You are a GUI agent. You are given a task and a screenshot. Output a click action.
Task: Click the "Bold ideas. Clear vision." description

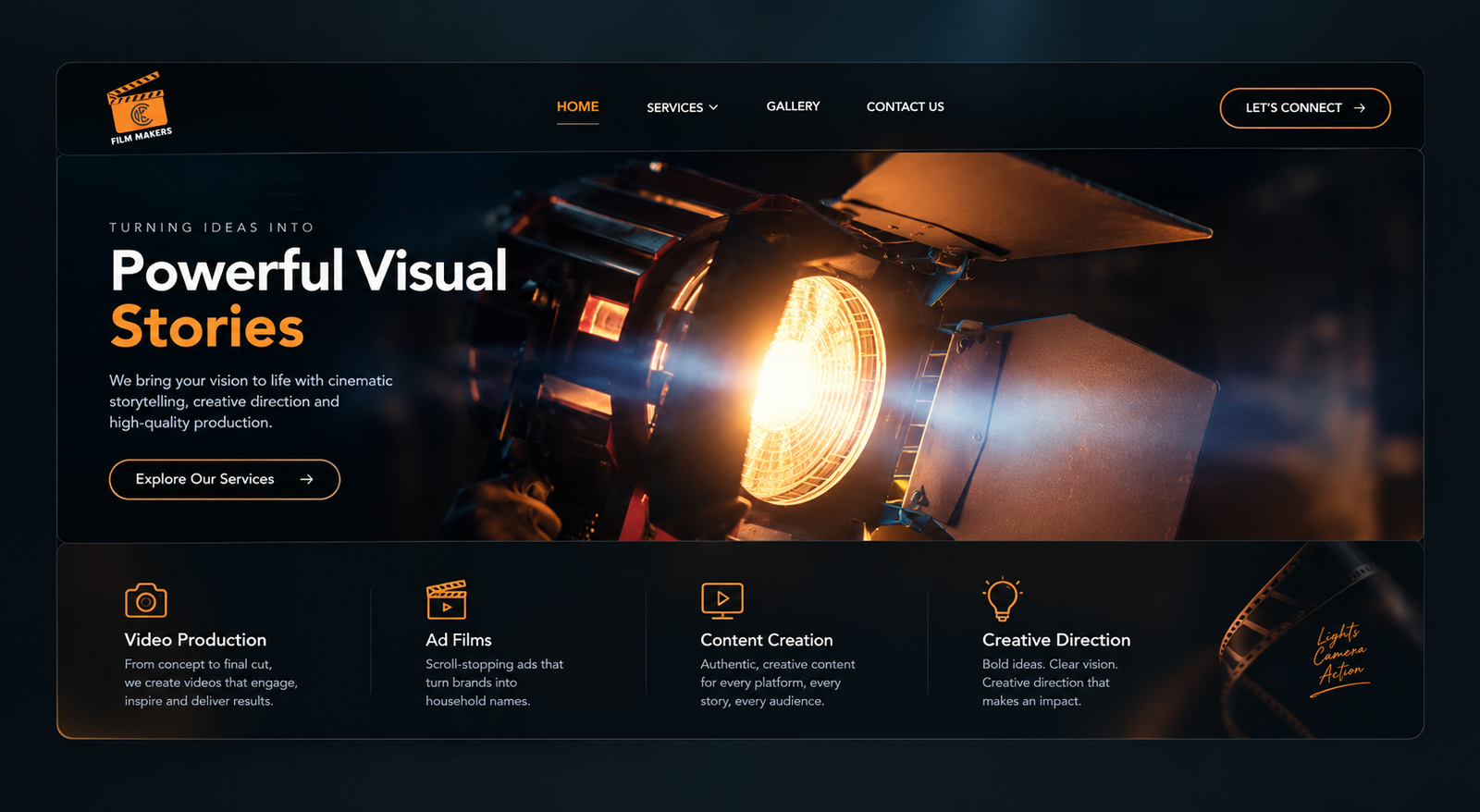point(1050,683)
